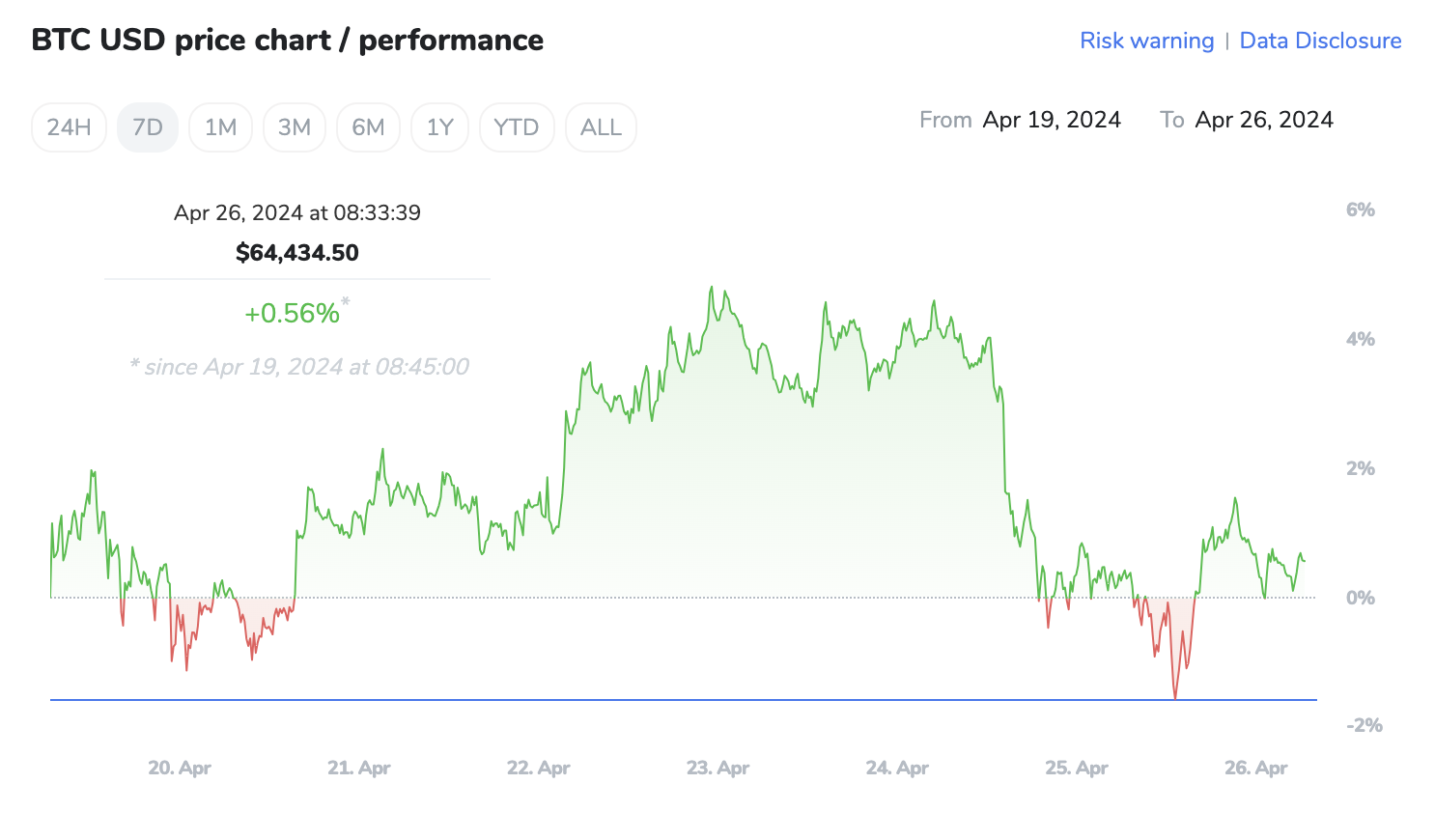1435x840 pixels.
Task: Open the Data Disclosure link
Action: coord(1320,40)
